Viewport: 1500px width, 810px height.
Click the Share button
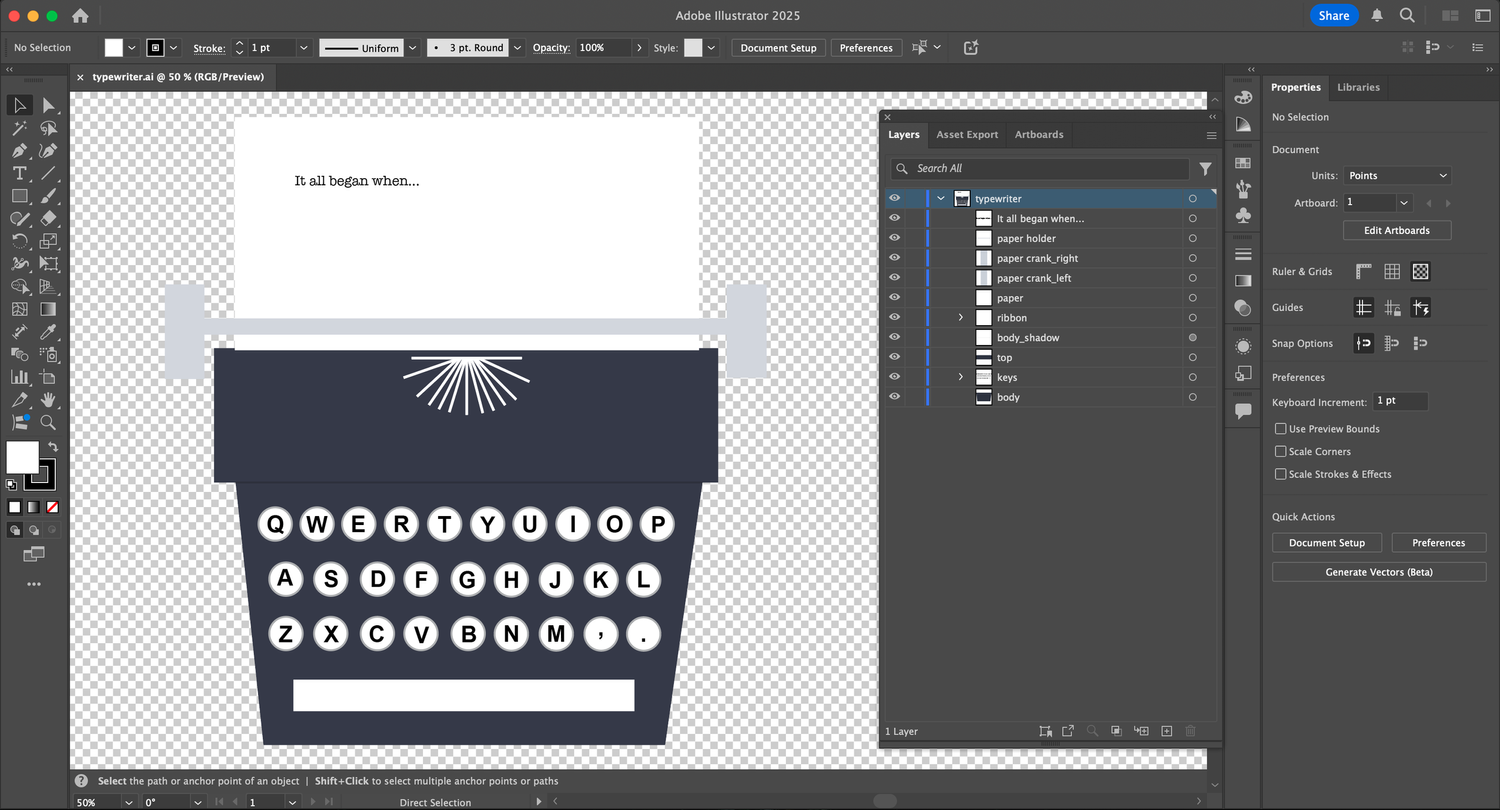[1334, 15]
